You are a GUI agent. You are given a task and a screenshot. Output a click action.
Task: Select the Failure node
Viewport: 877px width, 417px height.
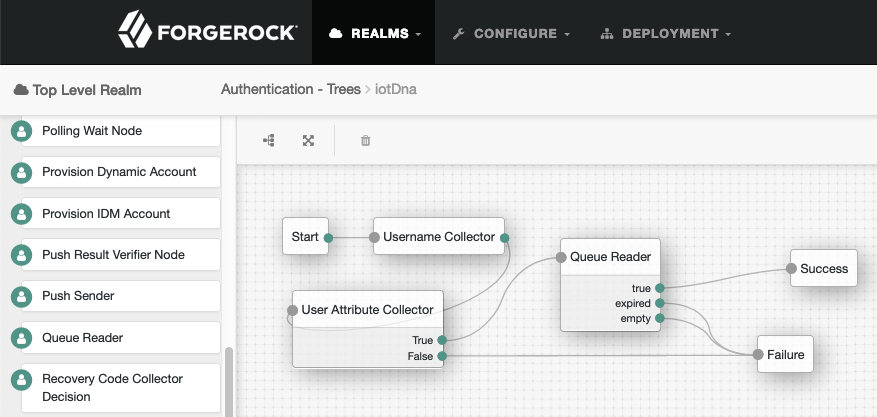[x=785, y=354]
